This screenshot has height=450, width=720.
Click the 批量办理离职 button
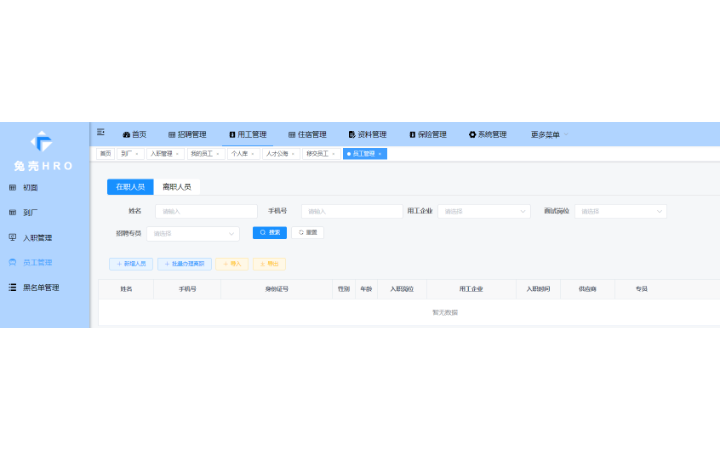tap(185, 264)
